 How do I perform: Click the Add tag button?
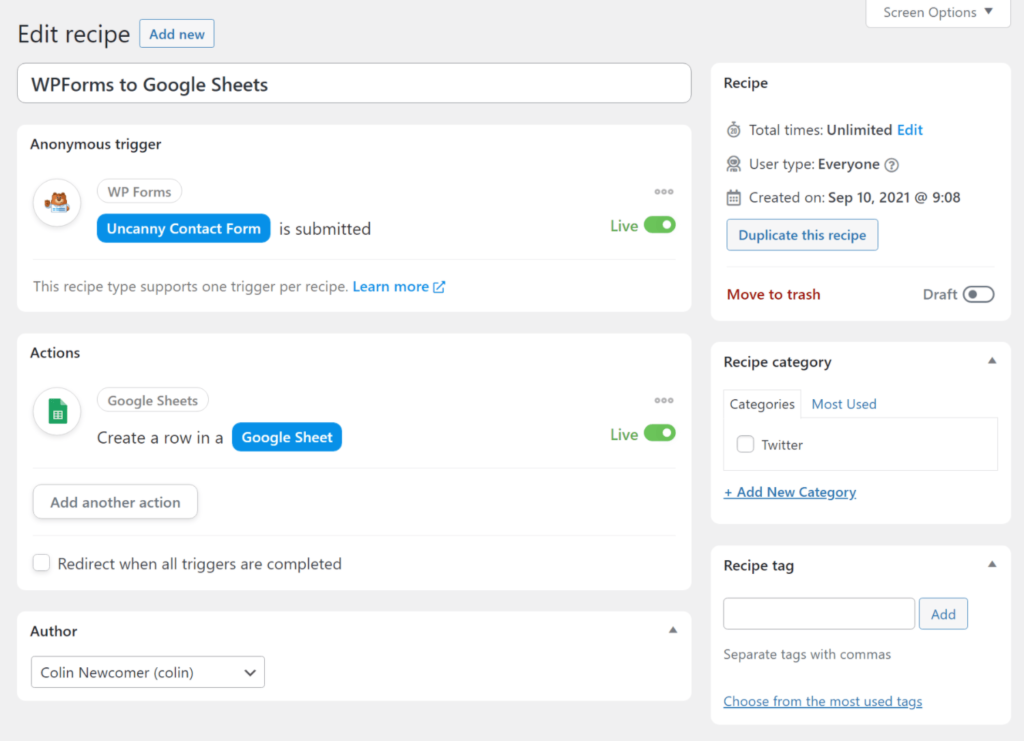coord(943,614)
